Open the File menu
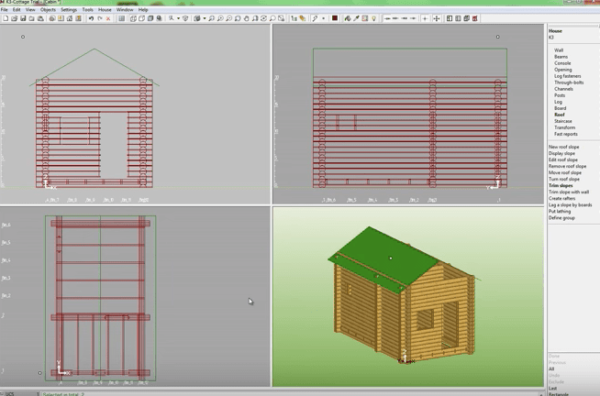 (x=4, y=10)
